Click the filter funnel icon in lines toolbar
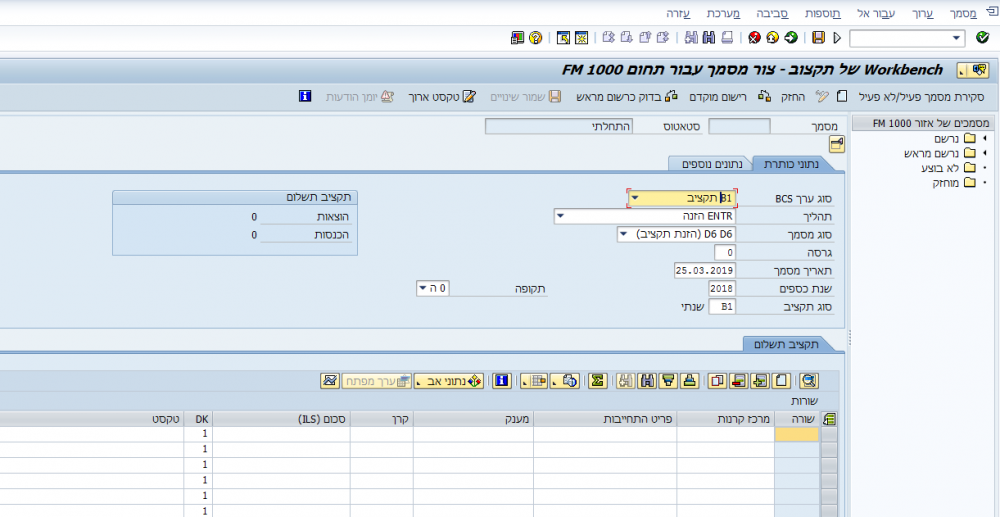The image size is (1000, 517). point(668,381)
